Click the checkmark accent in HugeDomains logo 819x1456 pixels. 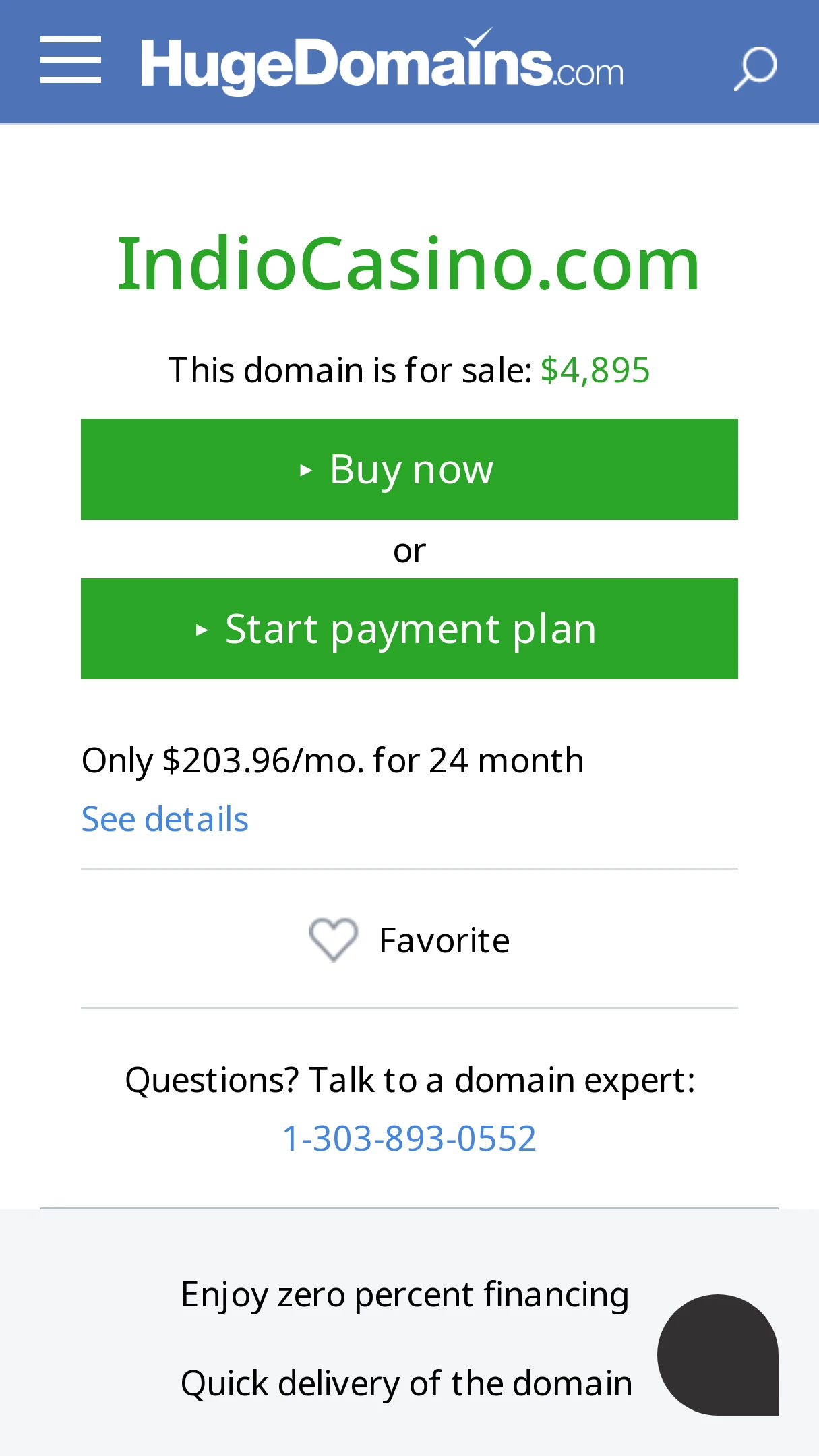pos(479,37)
